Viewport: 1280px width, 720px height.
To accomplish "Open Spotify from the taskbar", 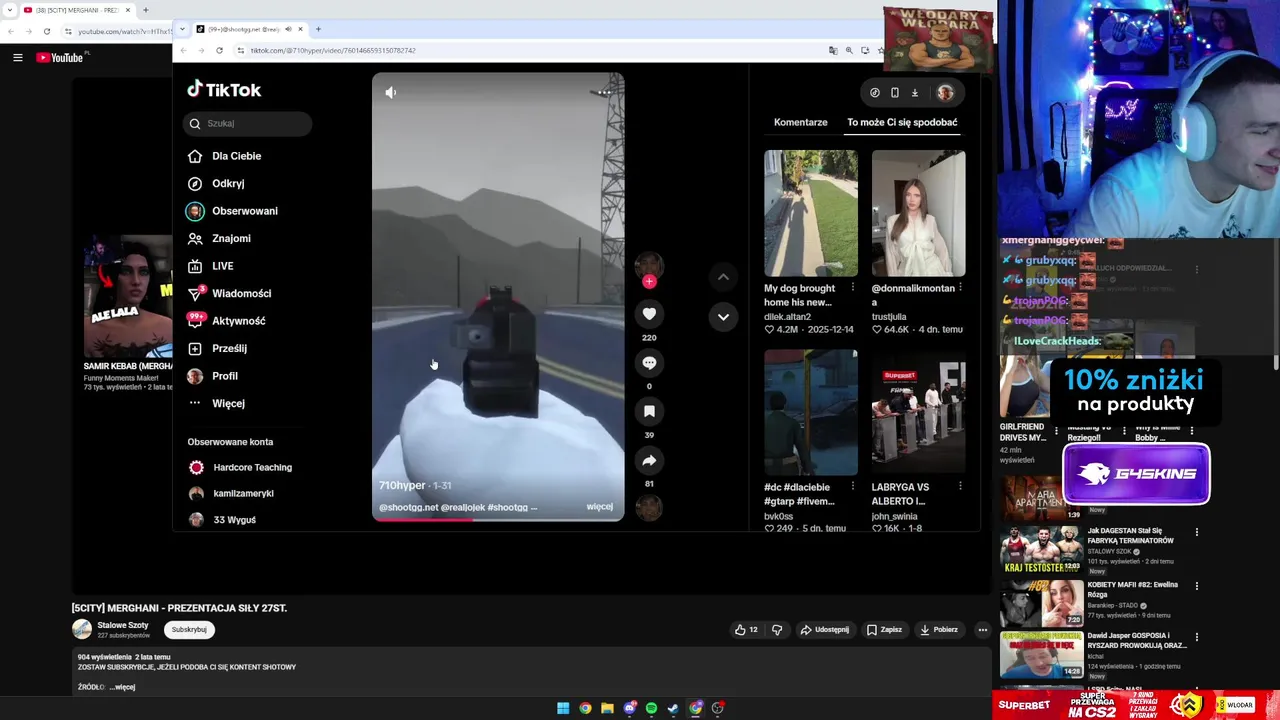I will [651, 708].
